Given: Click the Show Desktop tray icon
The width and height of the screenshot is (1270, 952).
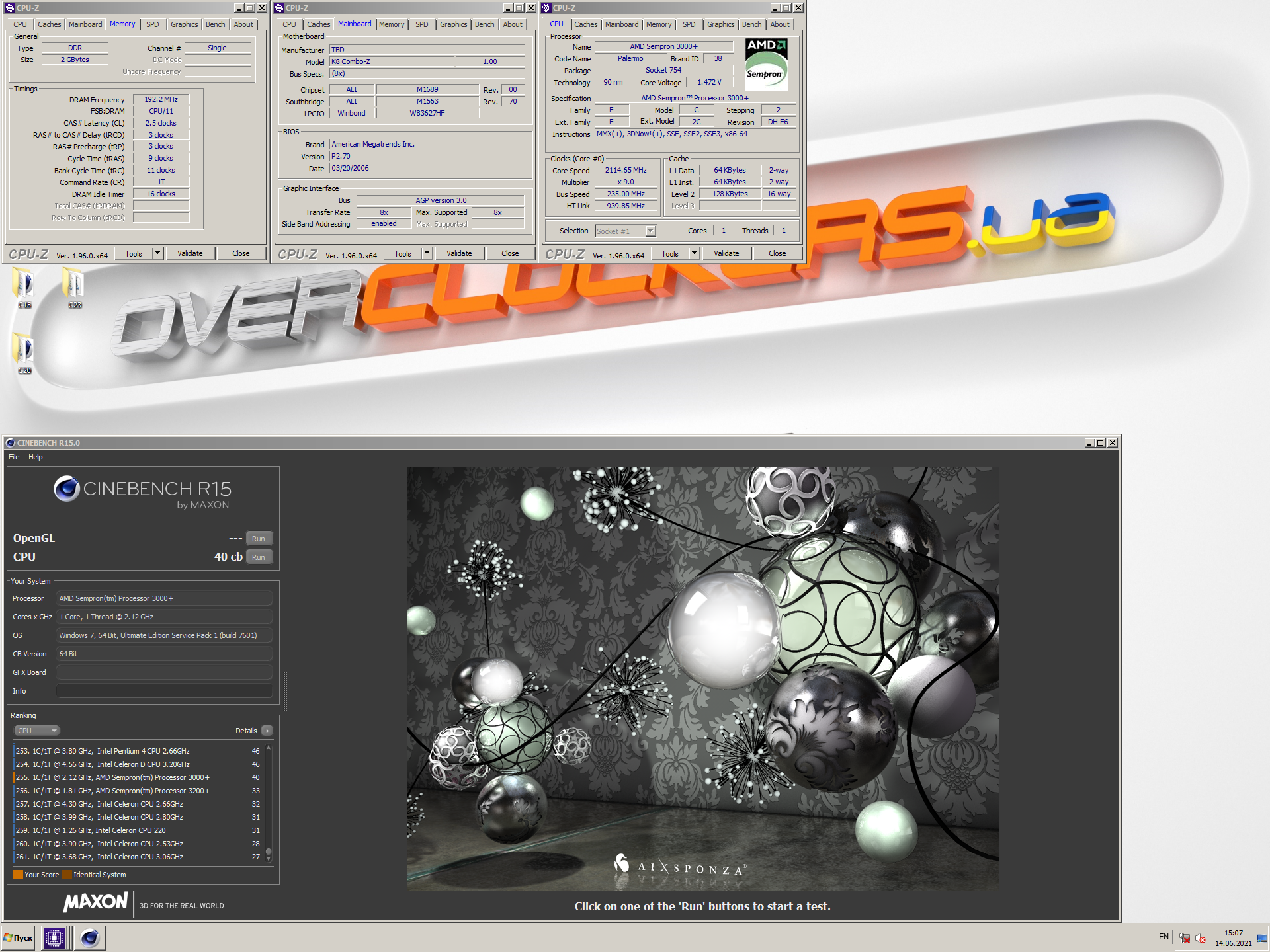Looking at the screenshot, I should 1261,938.
